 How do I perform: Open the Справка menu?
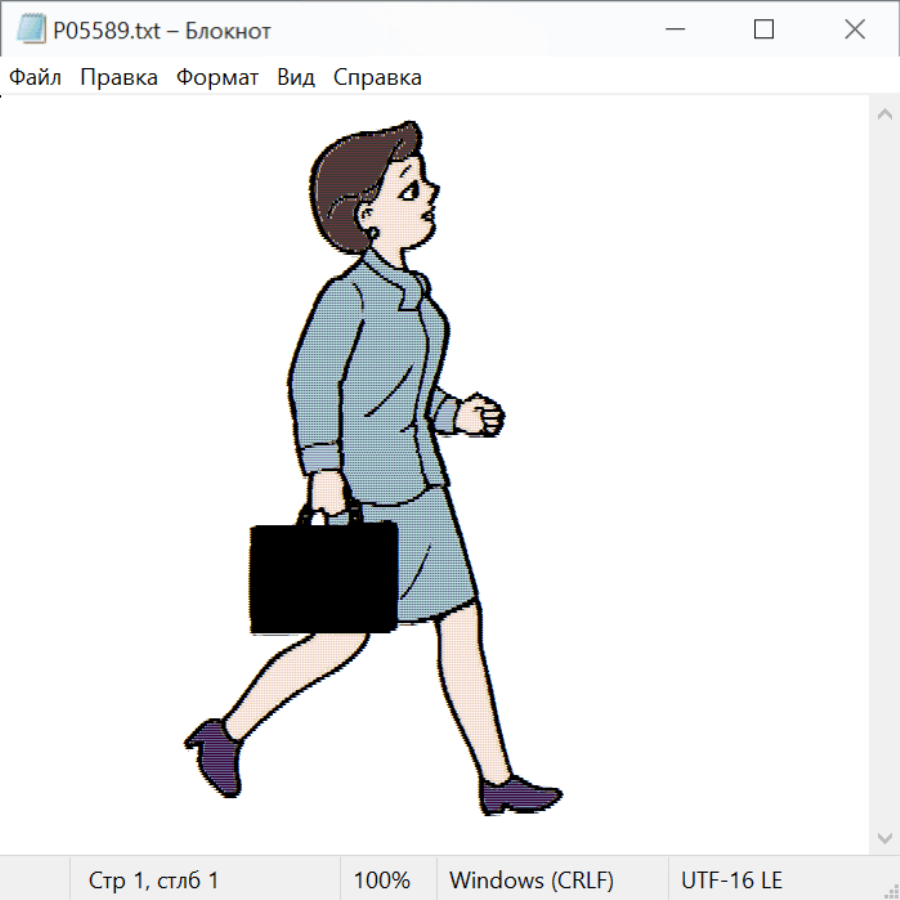[x=377, y=78]
